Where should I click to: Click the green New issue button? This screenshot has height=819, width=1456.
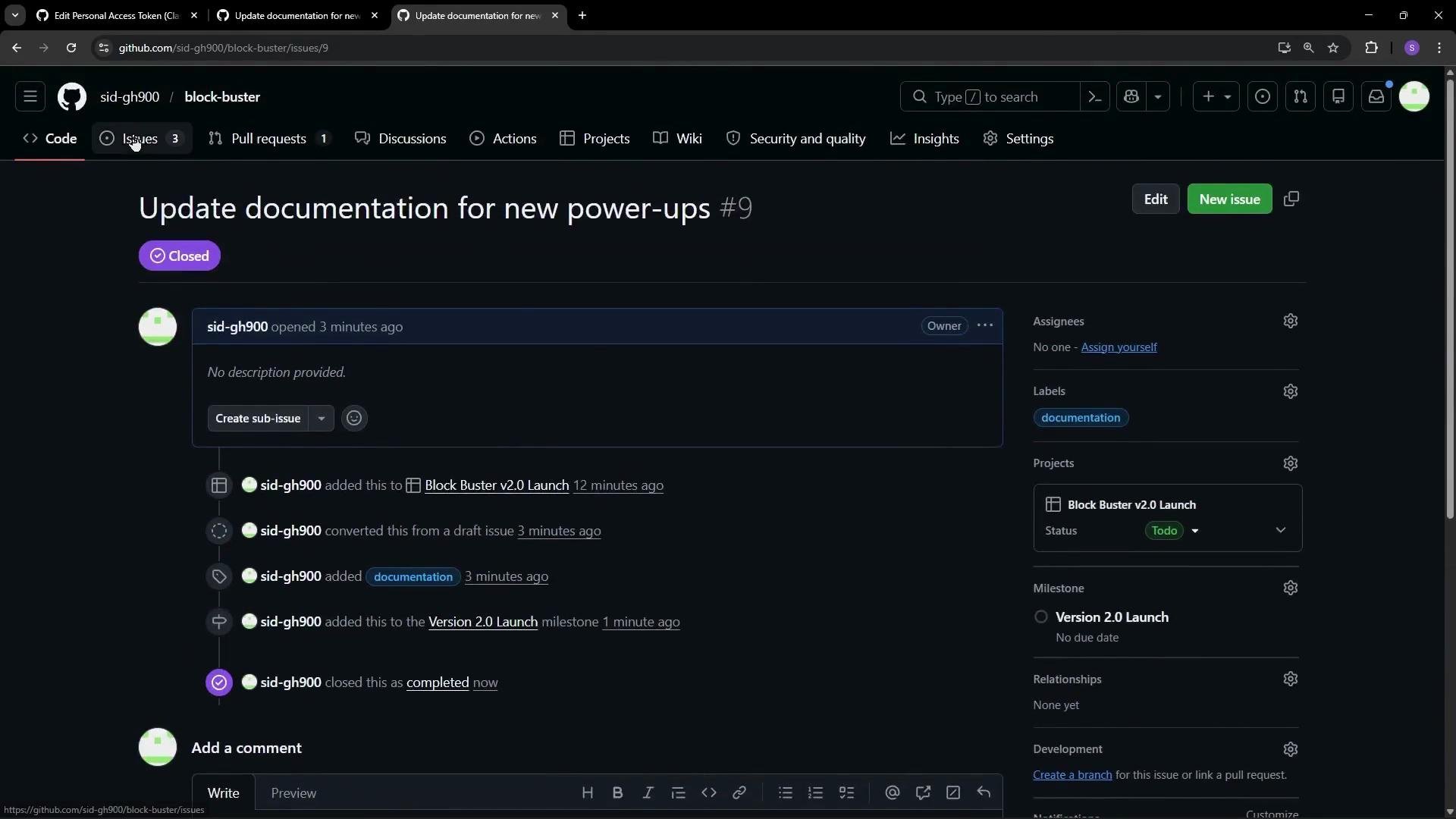(1229, 199)
